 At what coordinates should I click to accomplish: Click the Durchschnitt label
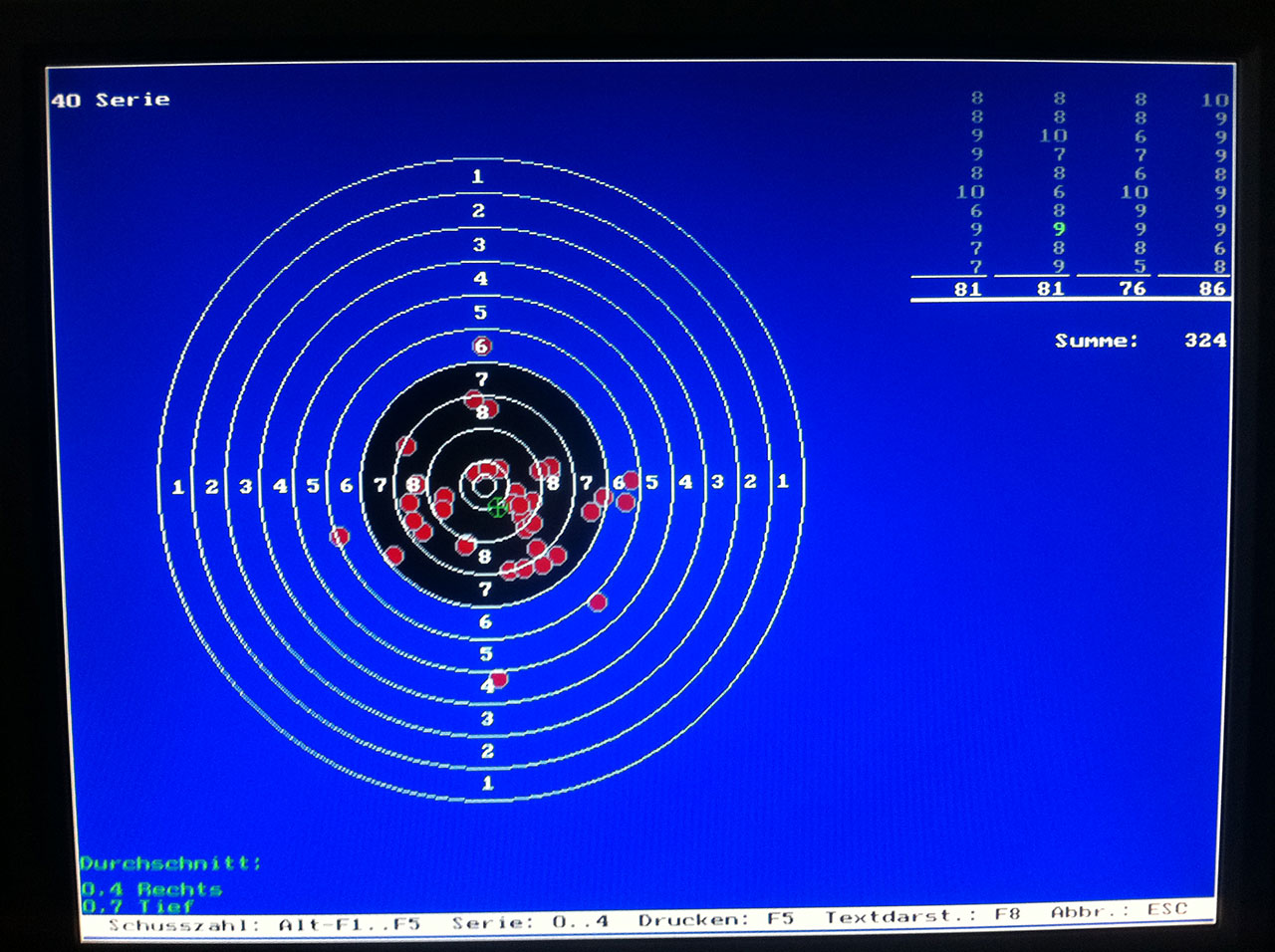[x=170, y=863]
